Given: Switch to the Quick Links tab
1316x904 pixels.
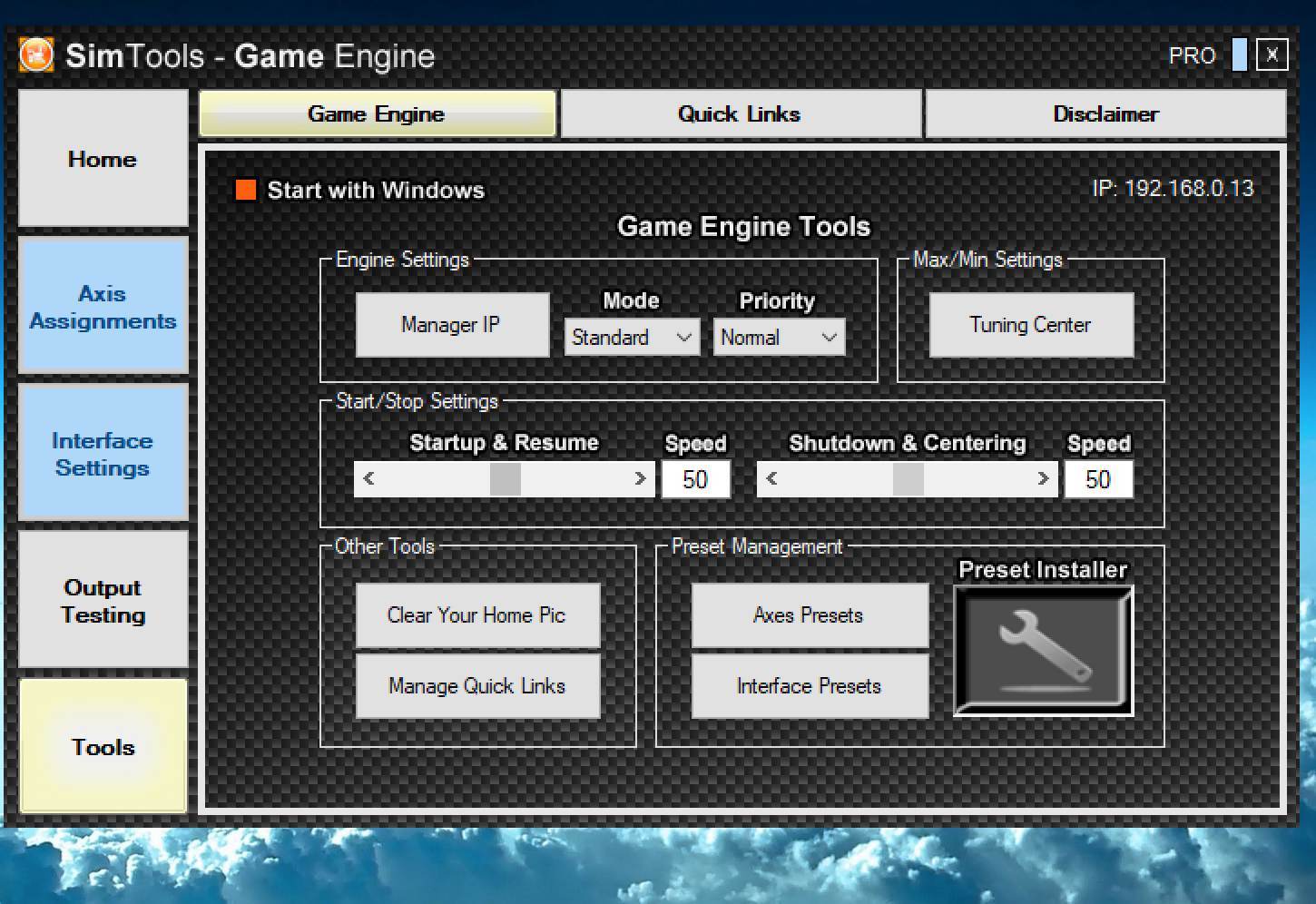Looking at the screenshot, I should [740, 113].
